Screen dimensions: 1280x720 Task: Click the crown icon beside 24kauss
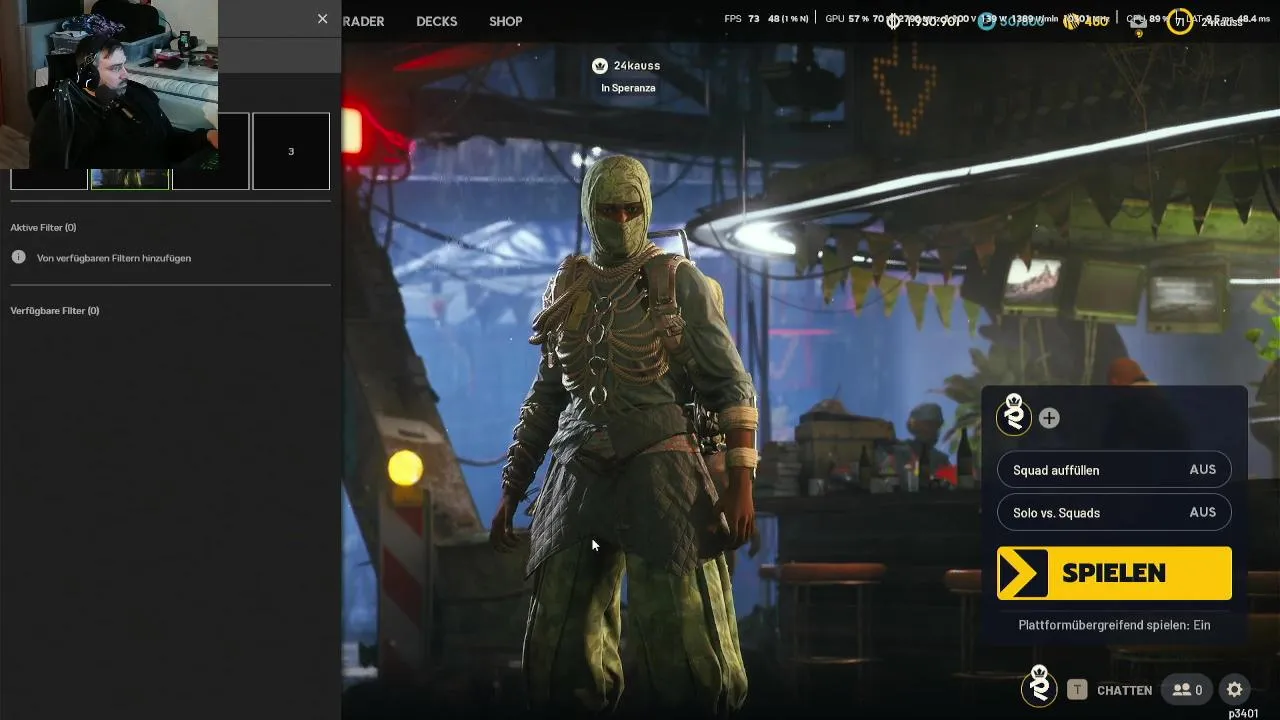click(x=599, y=65)
